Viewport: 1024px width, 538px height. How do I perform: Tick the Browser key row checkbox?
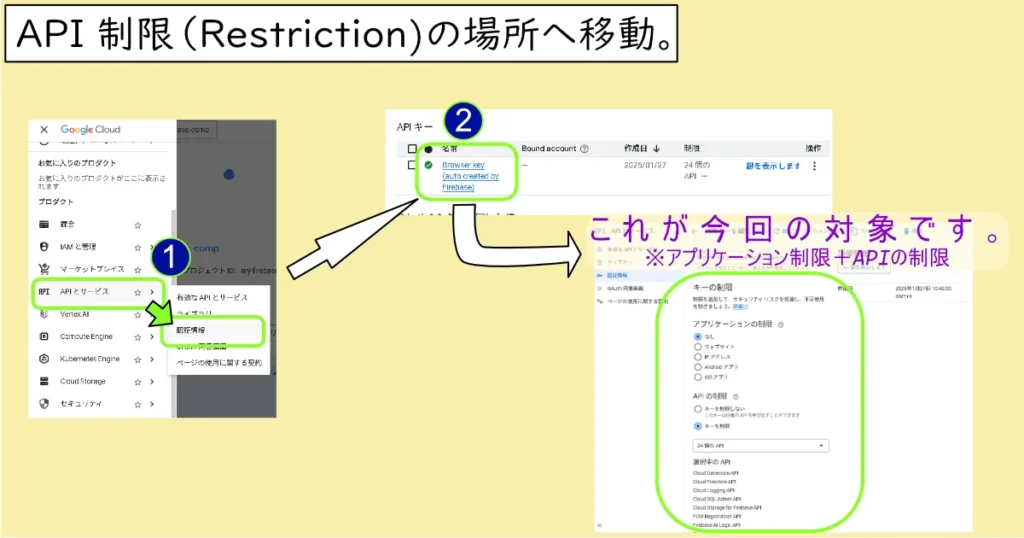[411, 165]
